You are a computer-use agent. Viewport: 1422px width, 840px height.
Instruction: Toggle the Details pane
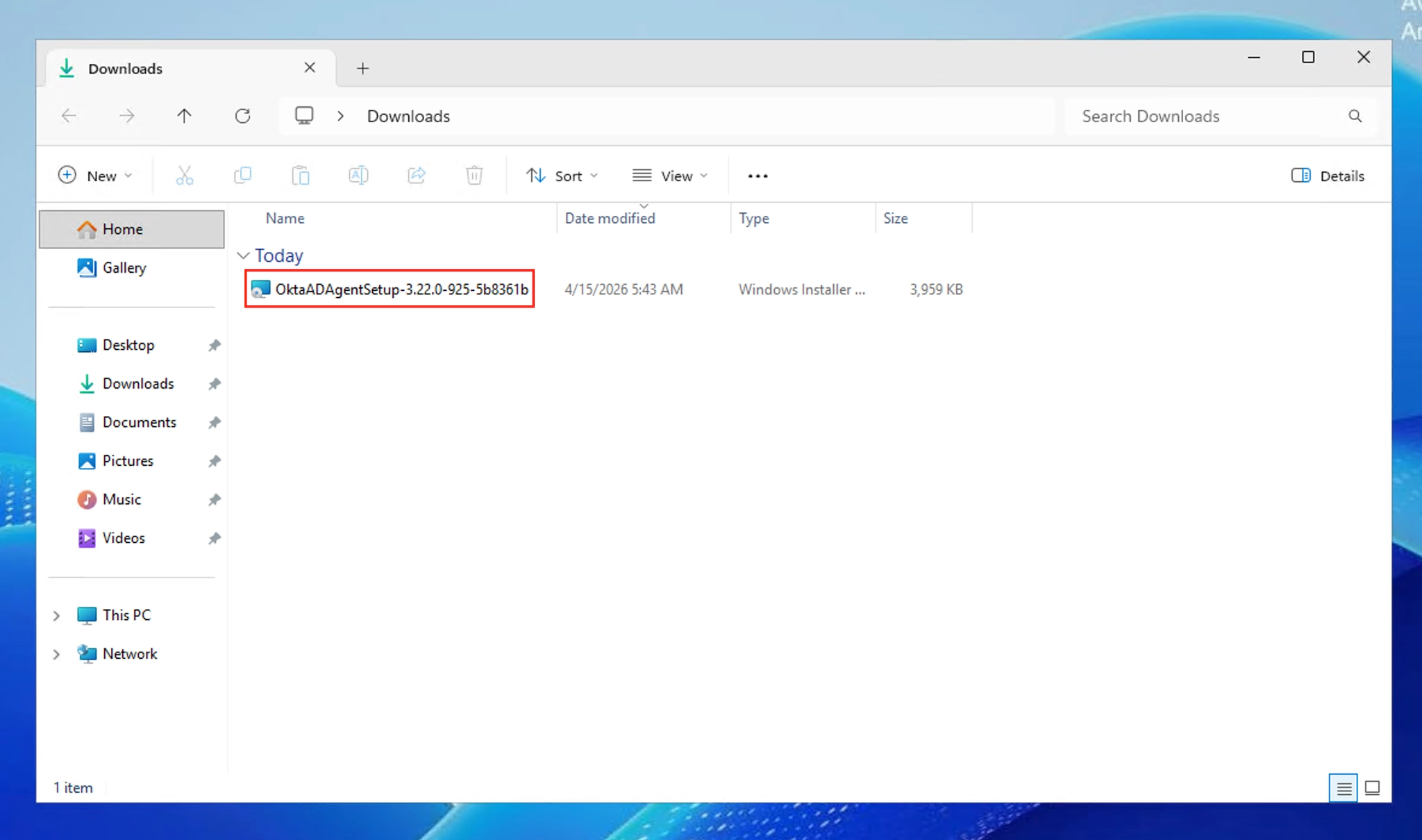pos(1328,176)
